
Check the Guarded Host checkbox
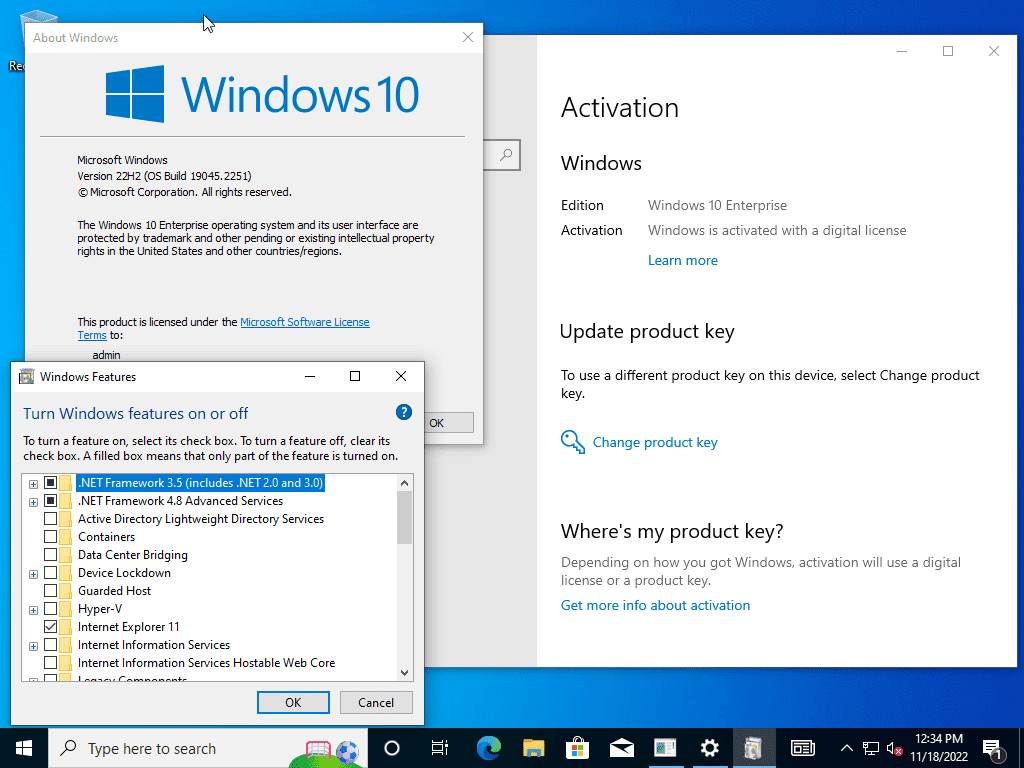pyautogui.click(x=51, y=591)
